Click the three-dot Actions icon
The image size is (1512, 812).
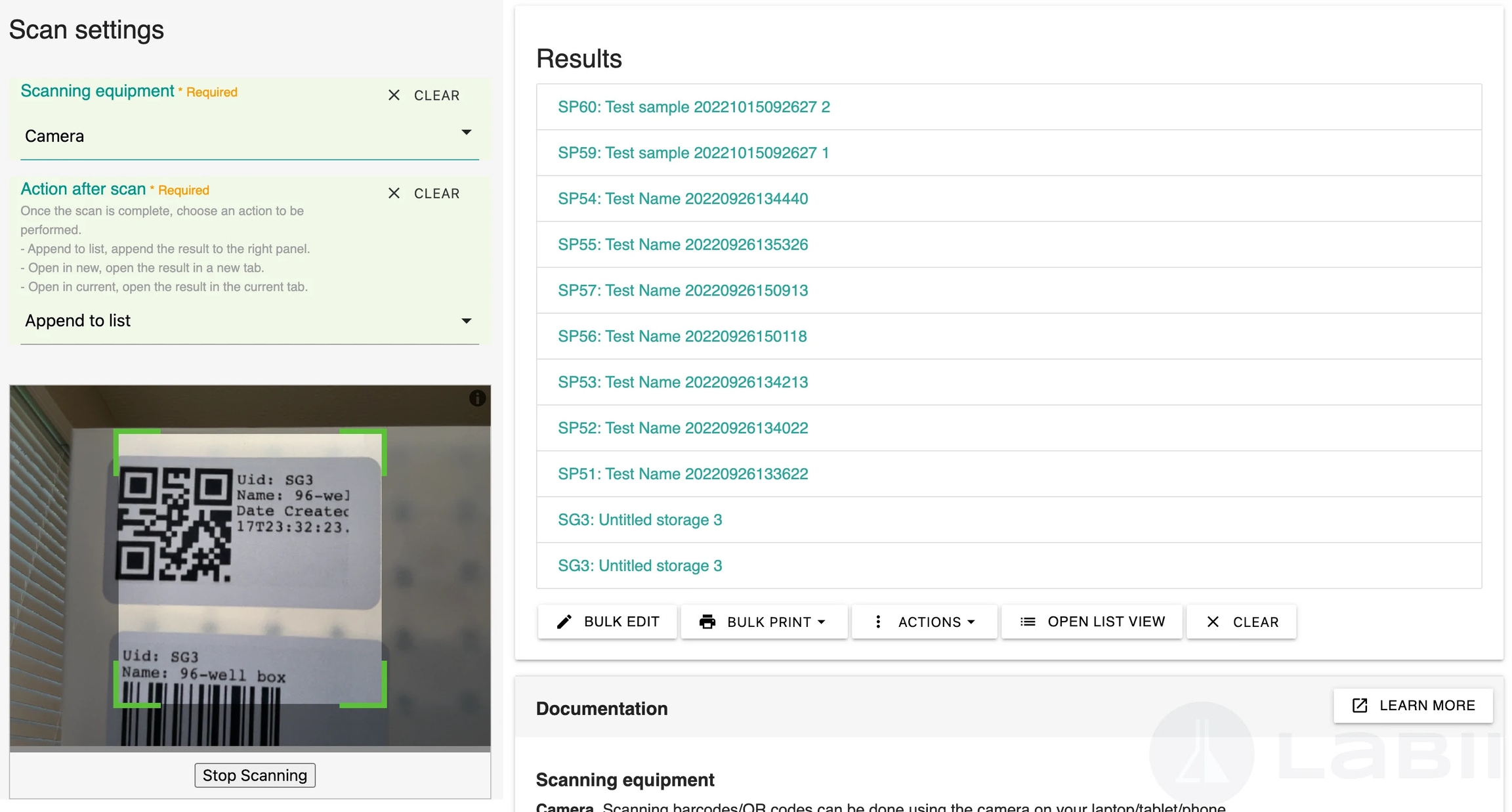(x=878, y=622)
